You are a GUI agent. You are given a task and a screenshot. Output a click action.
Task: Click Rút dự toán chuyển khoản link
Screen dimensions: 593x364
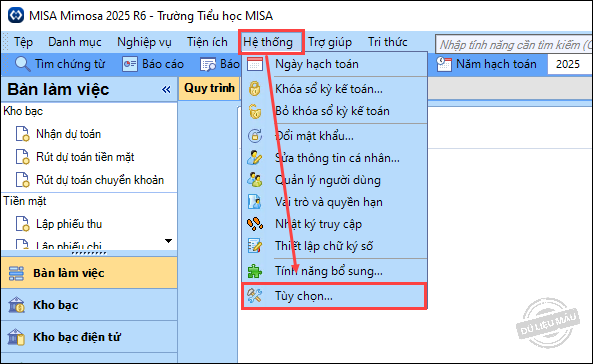coord(100,180)
